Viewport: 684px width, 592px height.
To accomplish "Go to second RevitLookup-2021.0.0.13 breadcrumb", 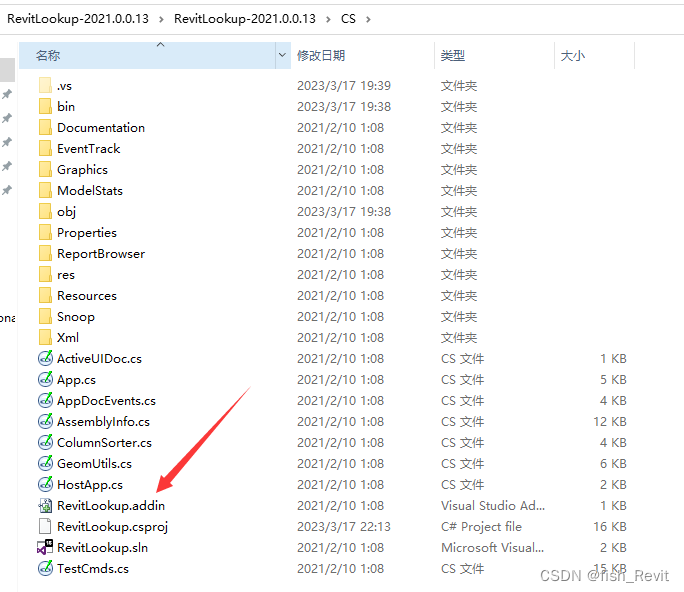I will pyautogui.click(x=245, y=19).
